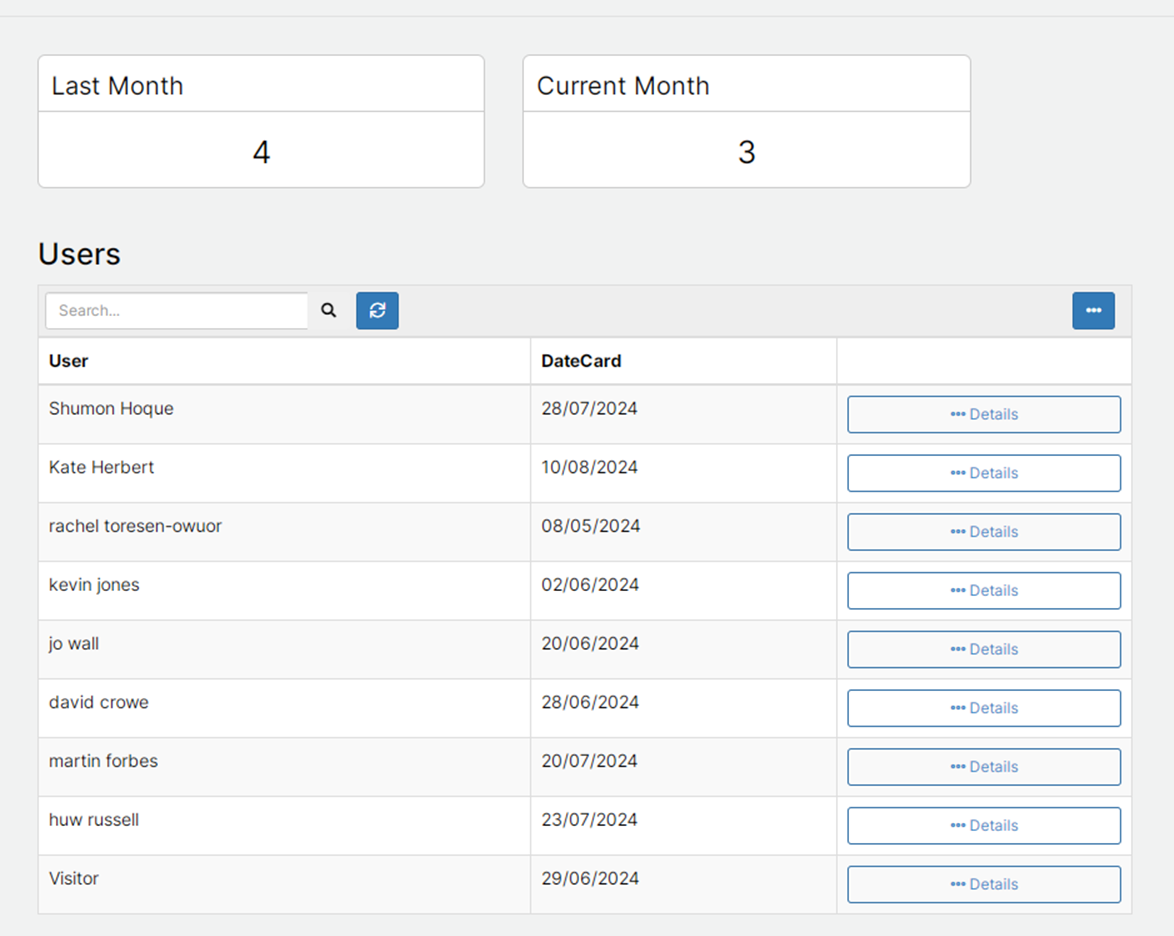Click the date 20/07/2024

coord(589,762)
